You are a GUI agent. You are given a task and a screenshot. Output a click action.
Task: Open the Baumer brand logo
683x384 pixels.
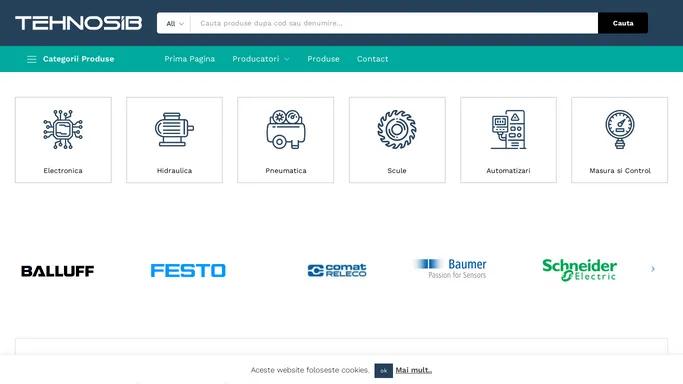[x=450, y=269]
